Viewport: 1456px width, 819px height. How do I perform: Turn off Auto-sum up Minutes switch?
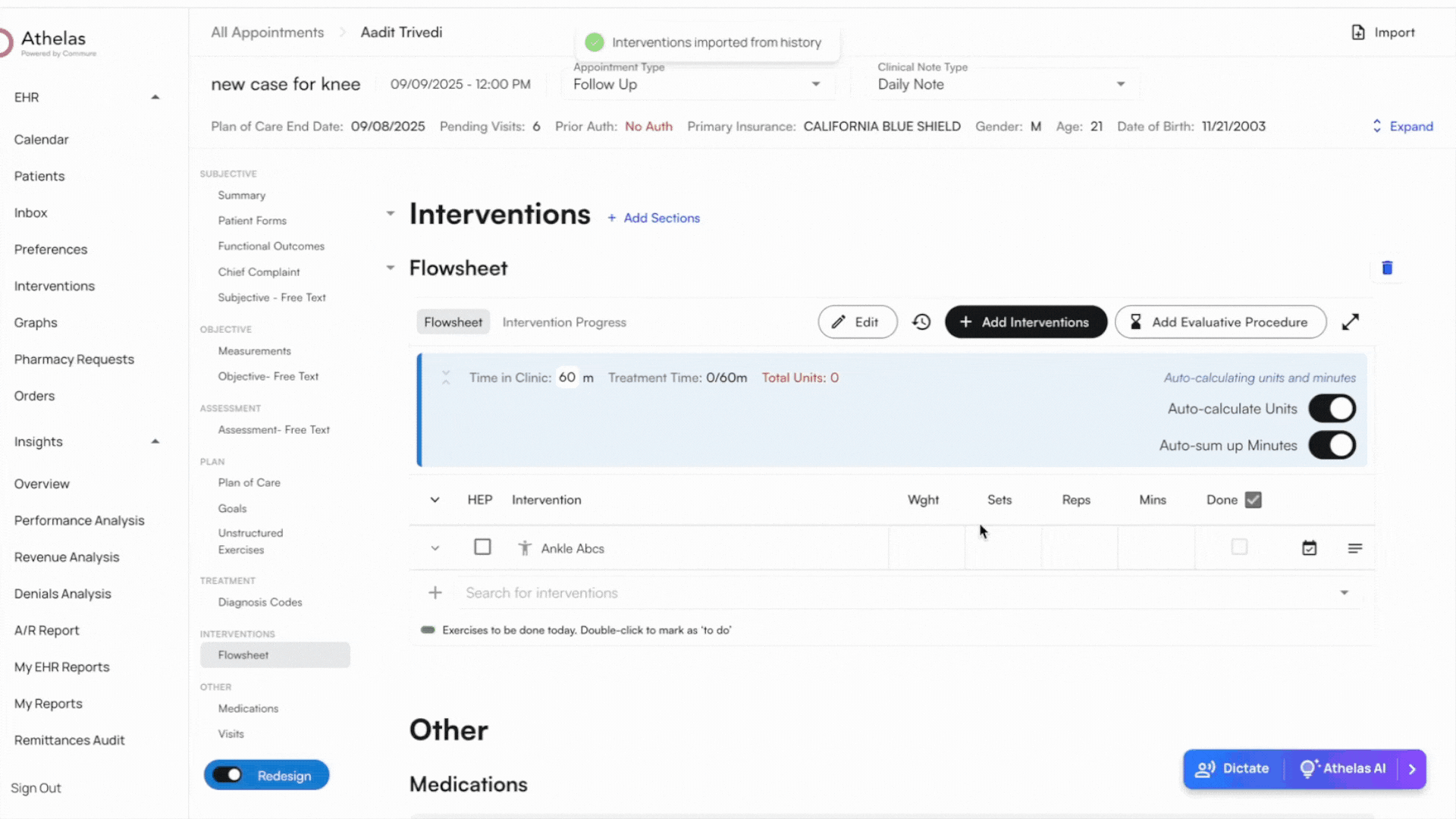click(1332, 445)
